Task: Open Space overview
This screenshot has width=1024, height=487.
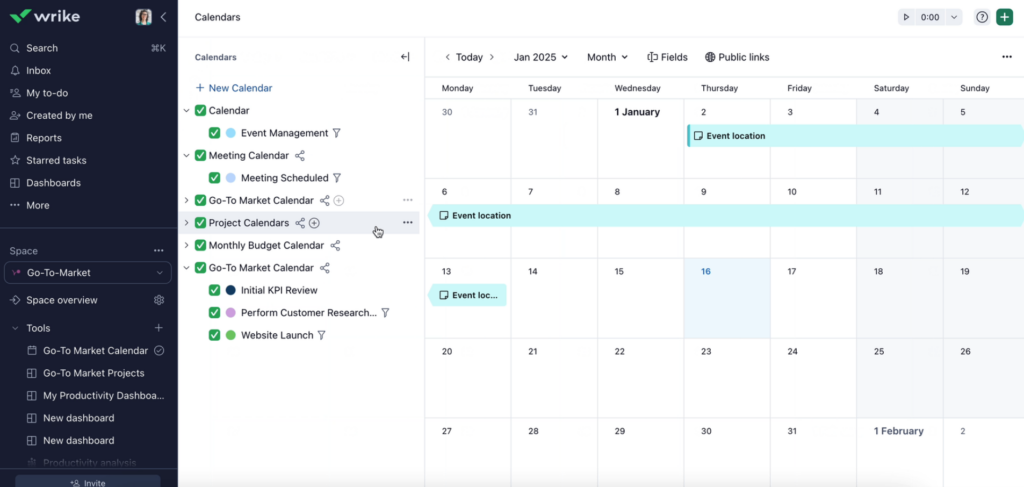Action: point(61,300)
